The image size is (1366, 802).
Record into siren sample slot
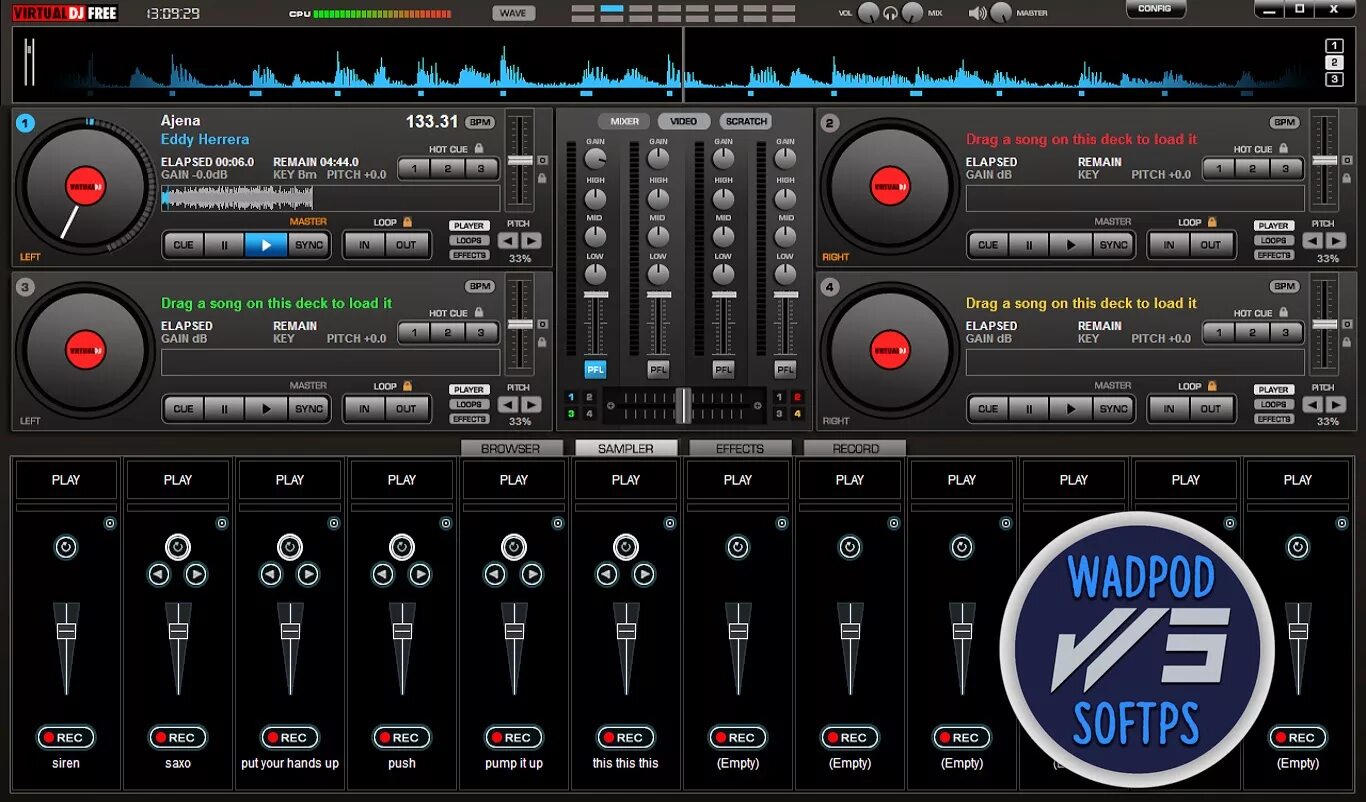66,737
